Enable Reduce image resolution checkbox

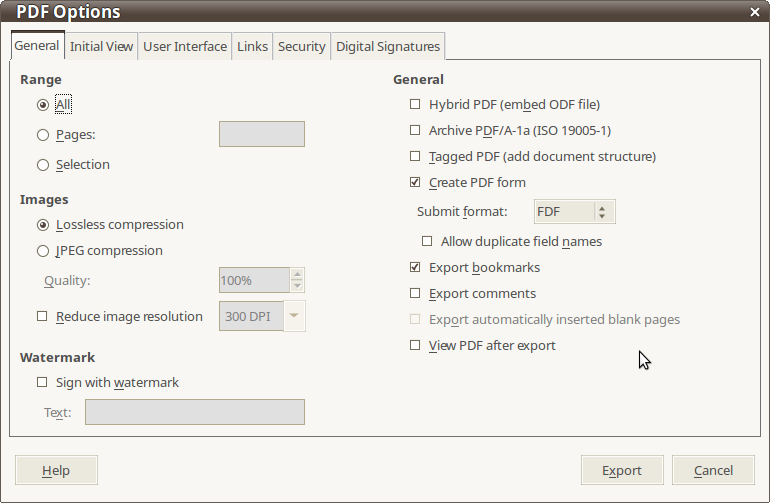42,316
